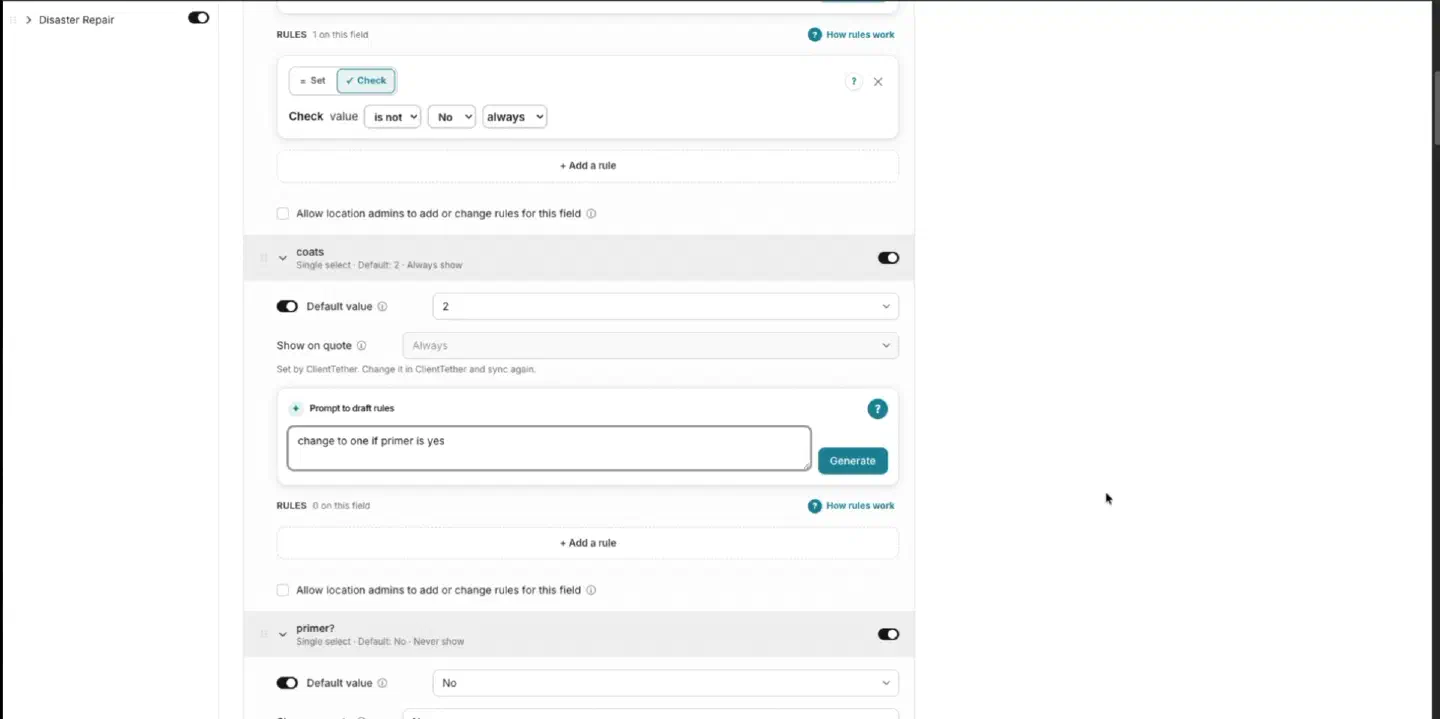Click the info icon next to coats Default value

(382, 307)
